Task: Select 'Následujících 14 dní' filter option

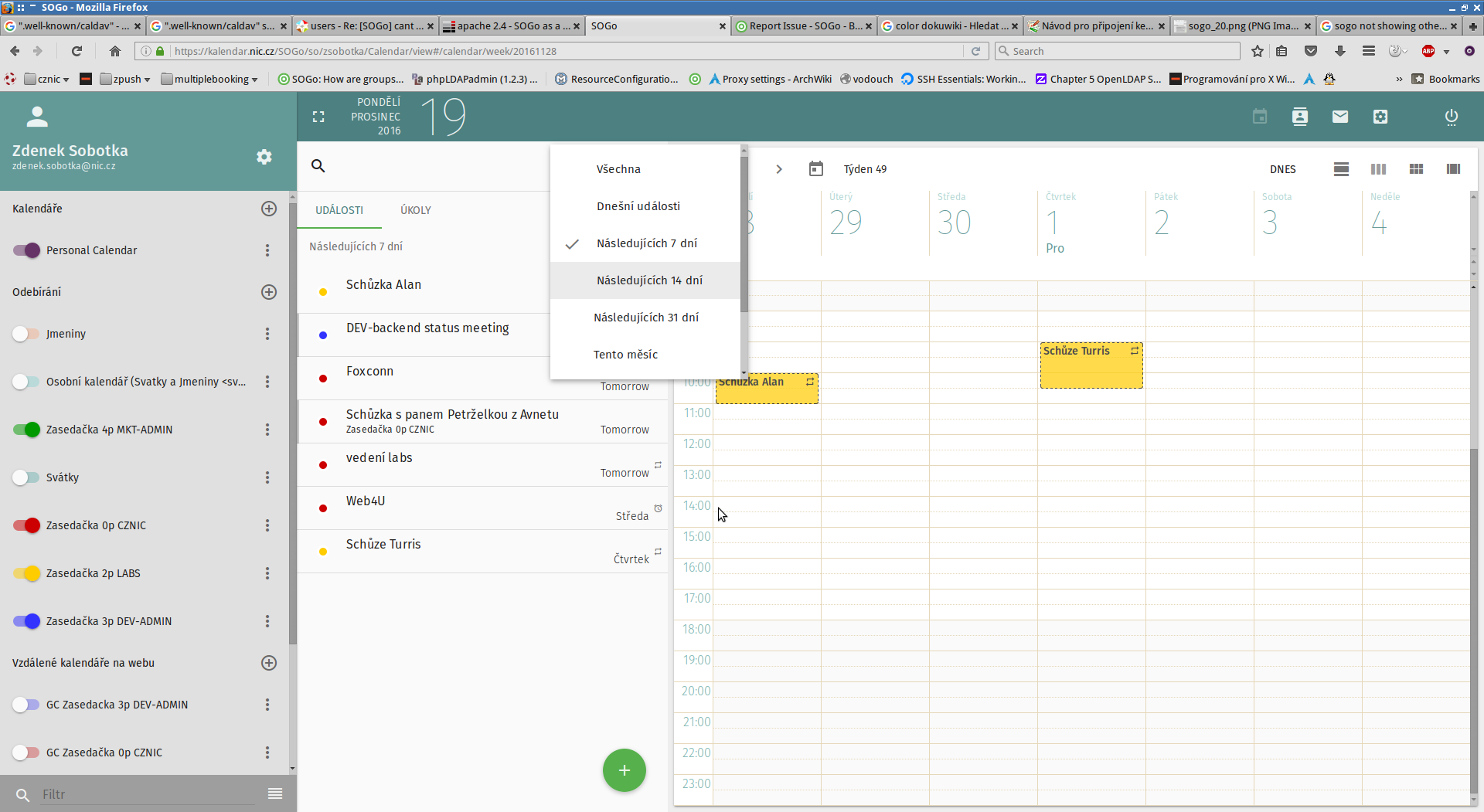Action: click(648, 280)
